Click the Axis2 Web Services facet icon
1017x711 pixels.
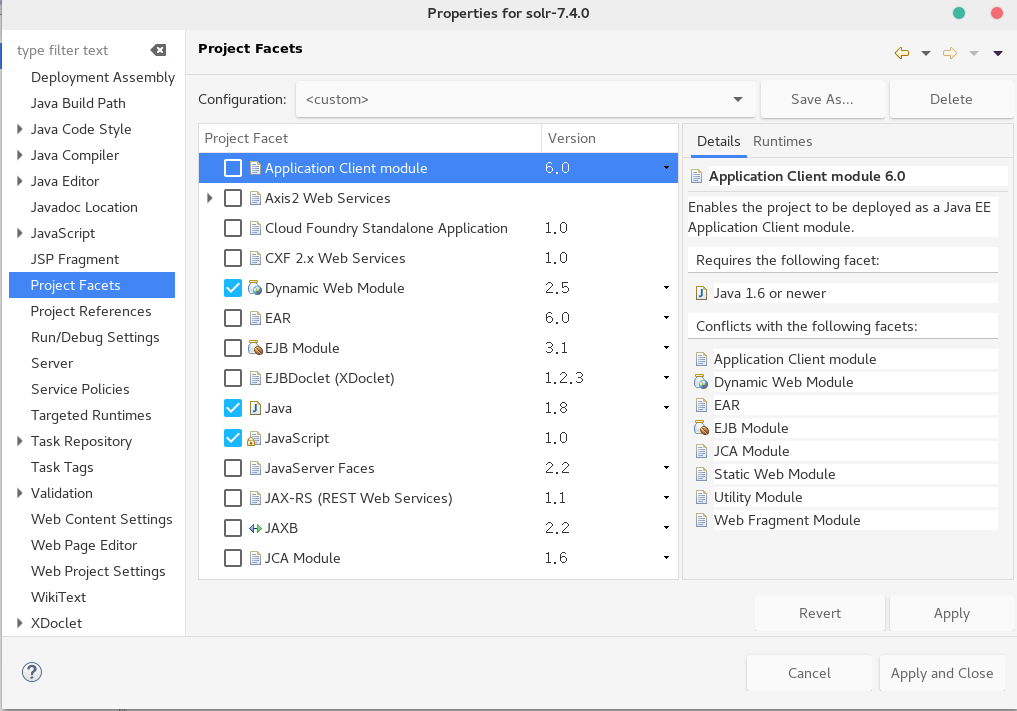pos(256,198)
